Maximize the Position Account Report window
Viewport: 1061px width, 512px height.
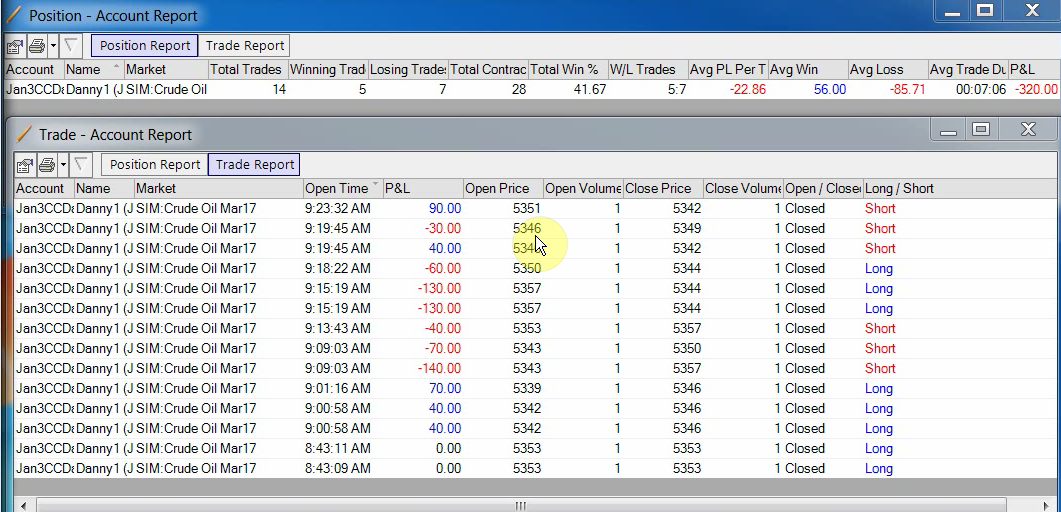[985, 11]
